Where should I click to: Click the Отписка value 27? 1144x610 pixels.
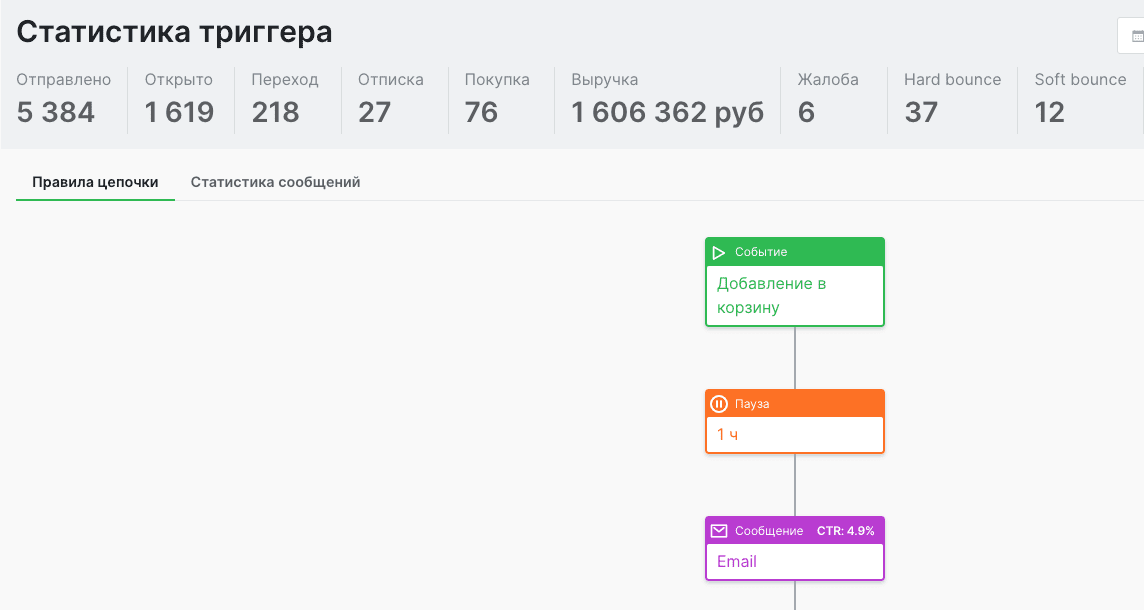374,112
